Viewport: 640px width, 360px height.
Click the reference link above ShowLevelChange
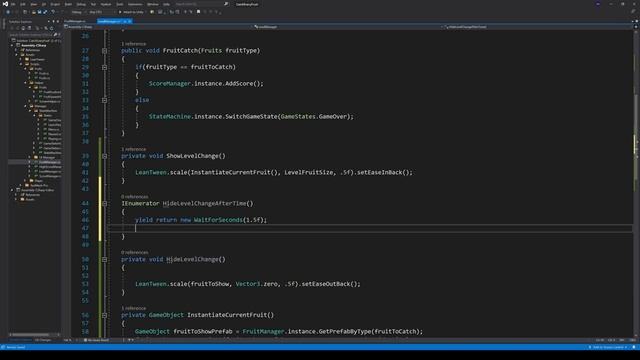point(133,149)
